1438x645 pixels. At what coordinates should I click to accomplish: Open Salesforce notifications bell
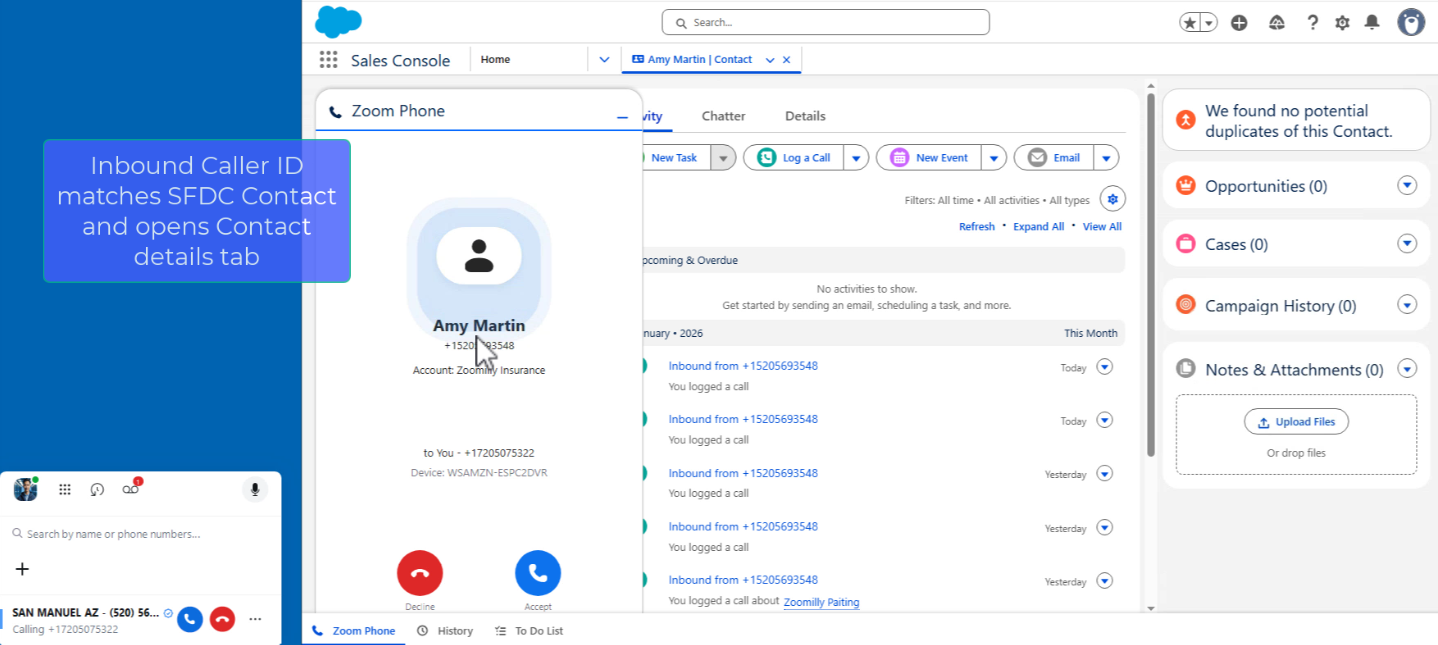click(1372, 22)
